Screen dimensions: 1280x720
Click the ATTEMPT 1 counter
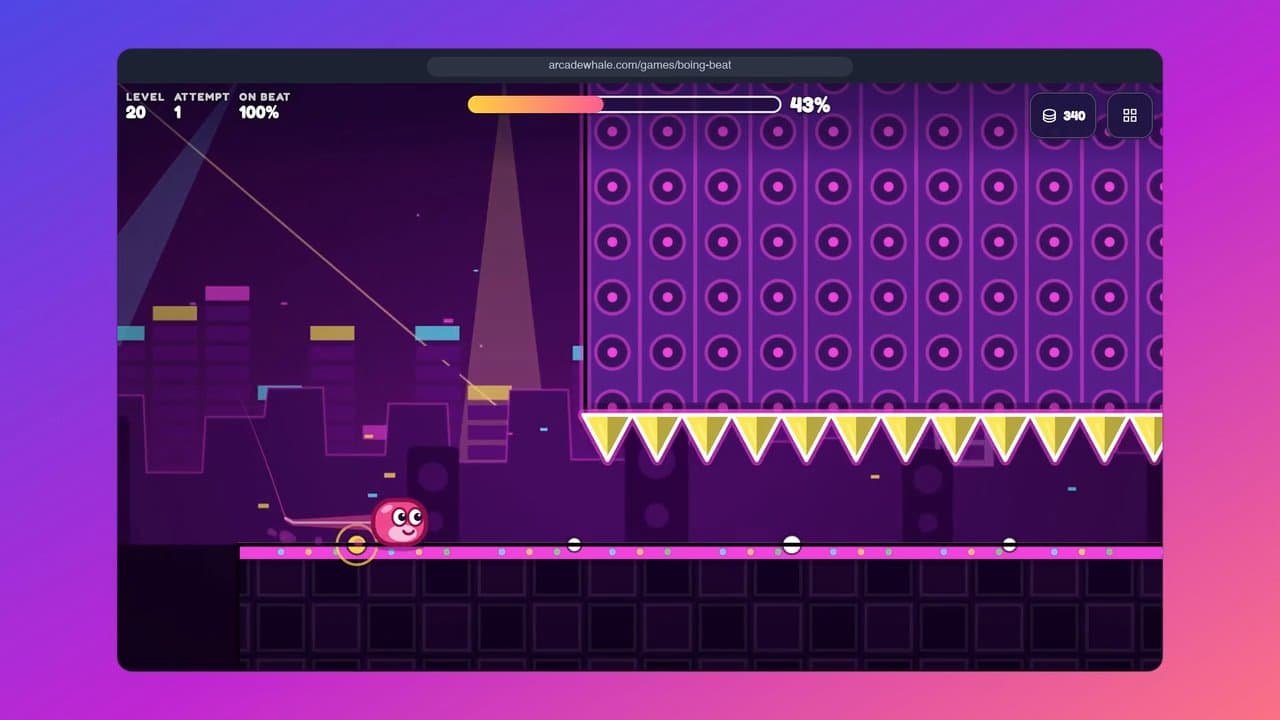(x=202, y=106)
